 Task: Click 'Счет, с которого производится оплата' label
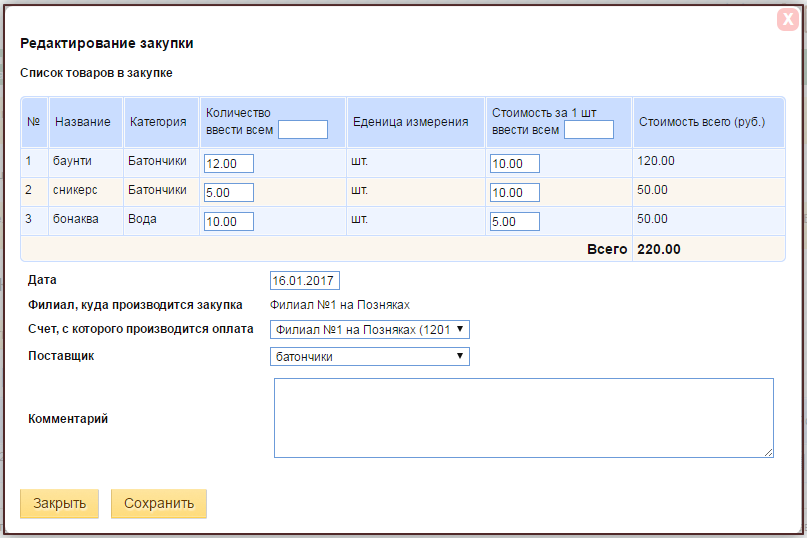(x=141, y=329)
